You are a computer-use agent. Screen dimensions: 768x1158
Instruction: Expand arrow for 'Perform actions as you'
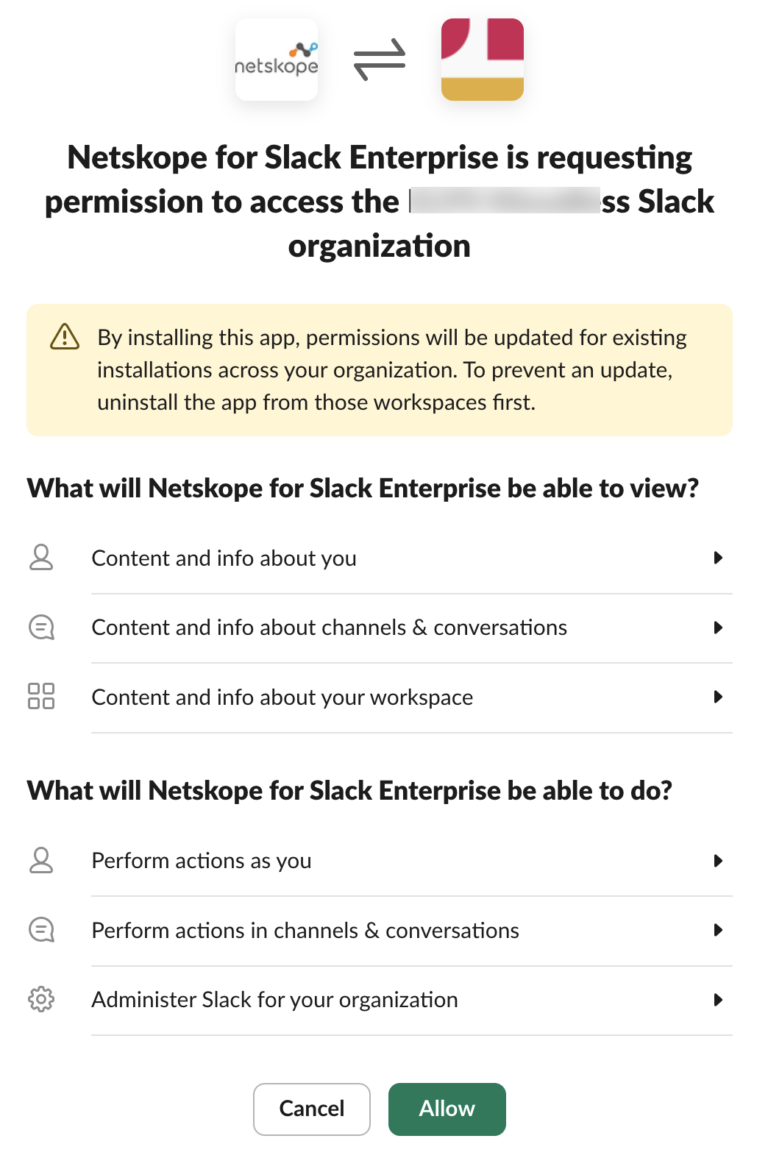tap(718, 861)
